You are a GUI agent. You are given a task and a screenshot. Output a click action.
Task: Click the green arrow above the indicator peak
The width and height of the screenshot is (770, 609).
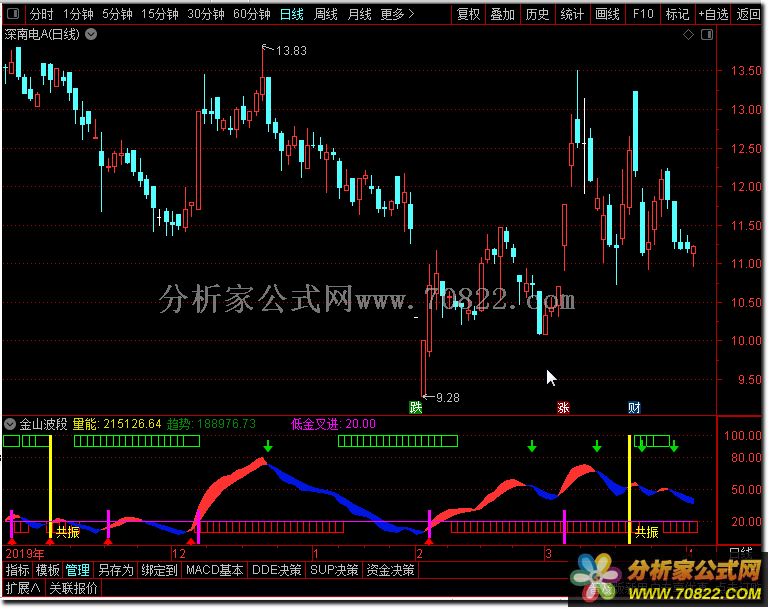pyautogui.click(x=268, y=446)
